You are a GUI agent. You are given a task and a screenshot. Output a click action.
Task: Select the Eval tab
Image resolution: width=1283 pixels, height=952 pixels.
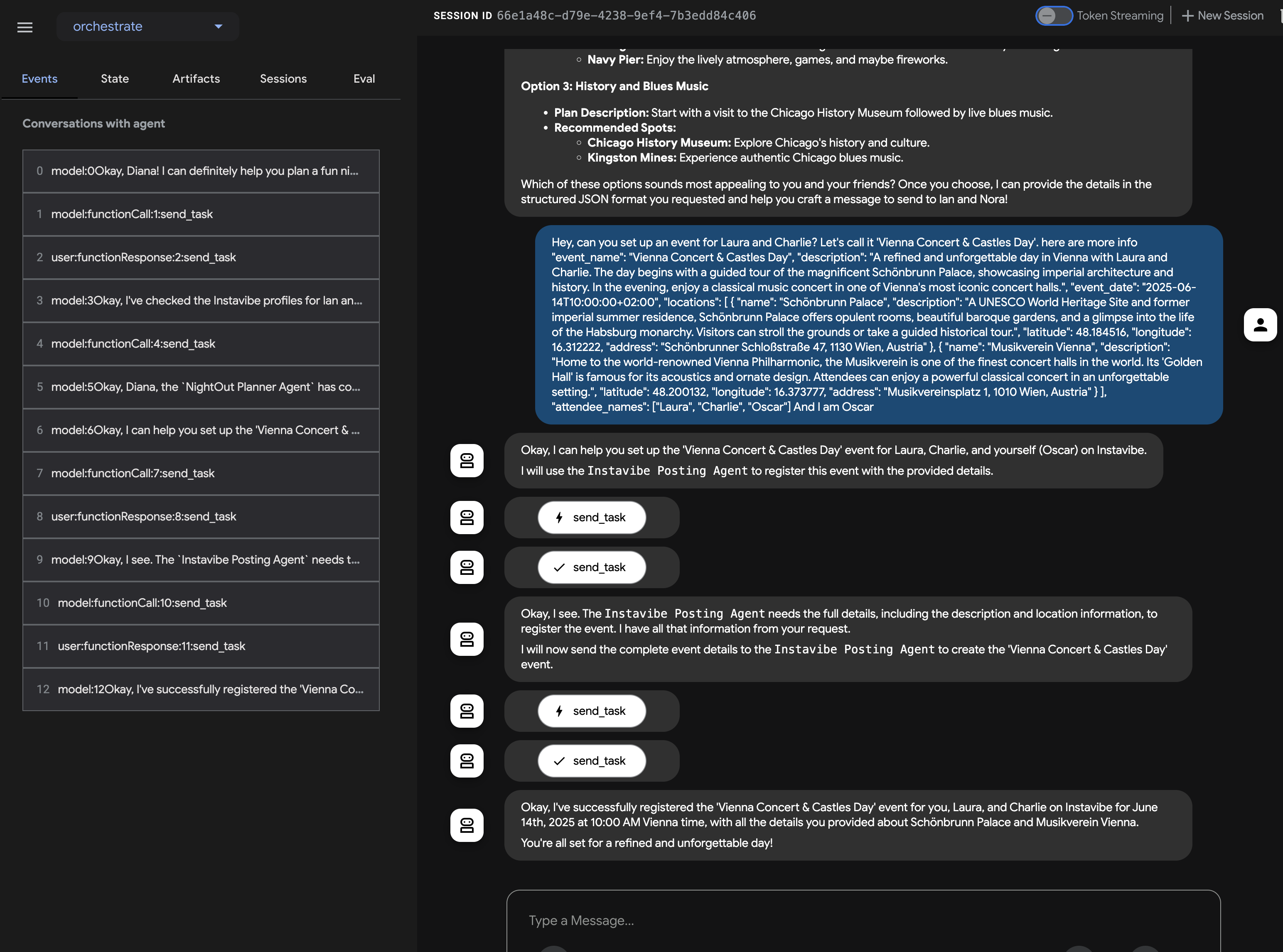point(364,79)
